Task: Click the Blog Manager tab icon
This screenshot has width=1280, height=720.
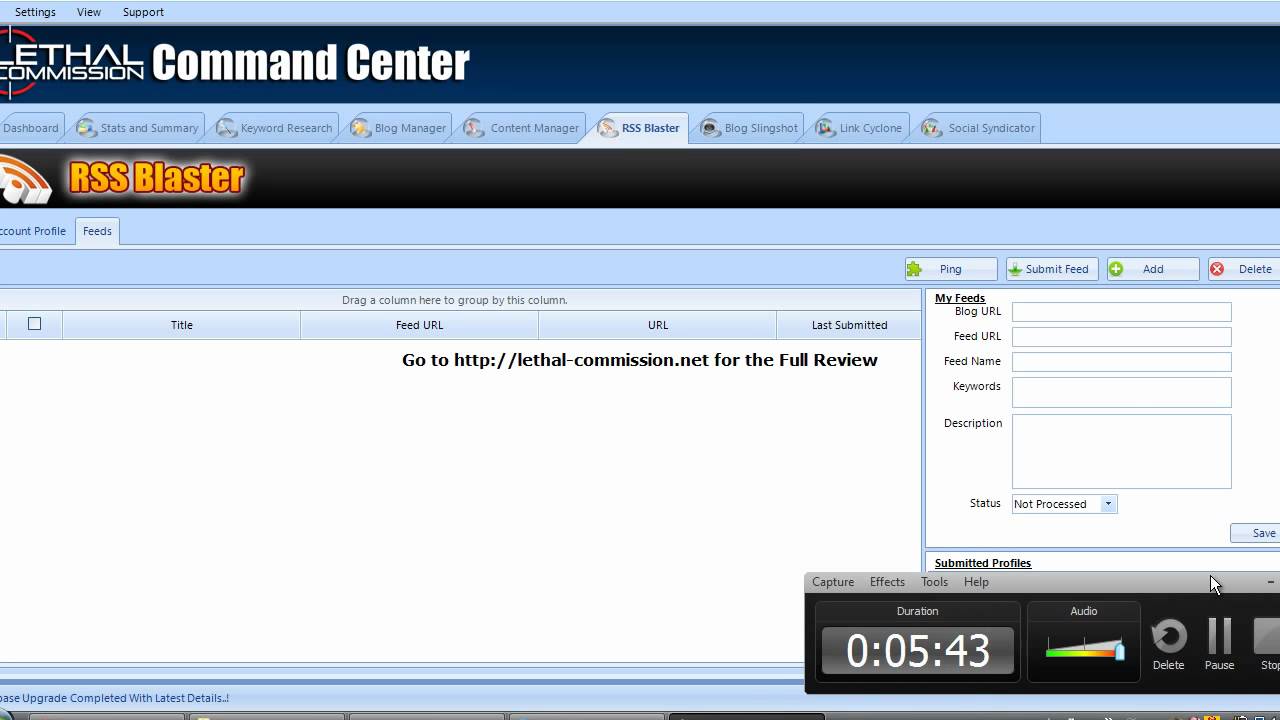Action: tap(360, 128)
